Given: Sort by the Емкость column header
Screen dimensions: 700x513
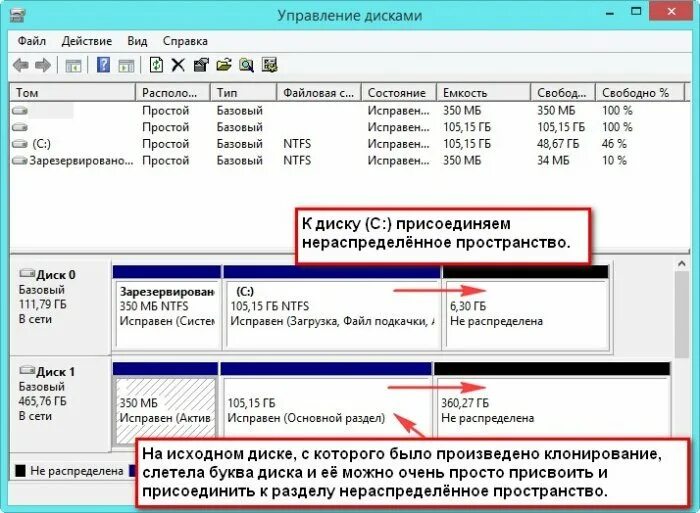Looking at the screenshot, I should 483,92.
